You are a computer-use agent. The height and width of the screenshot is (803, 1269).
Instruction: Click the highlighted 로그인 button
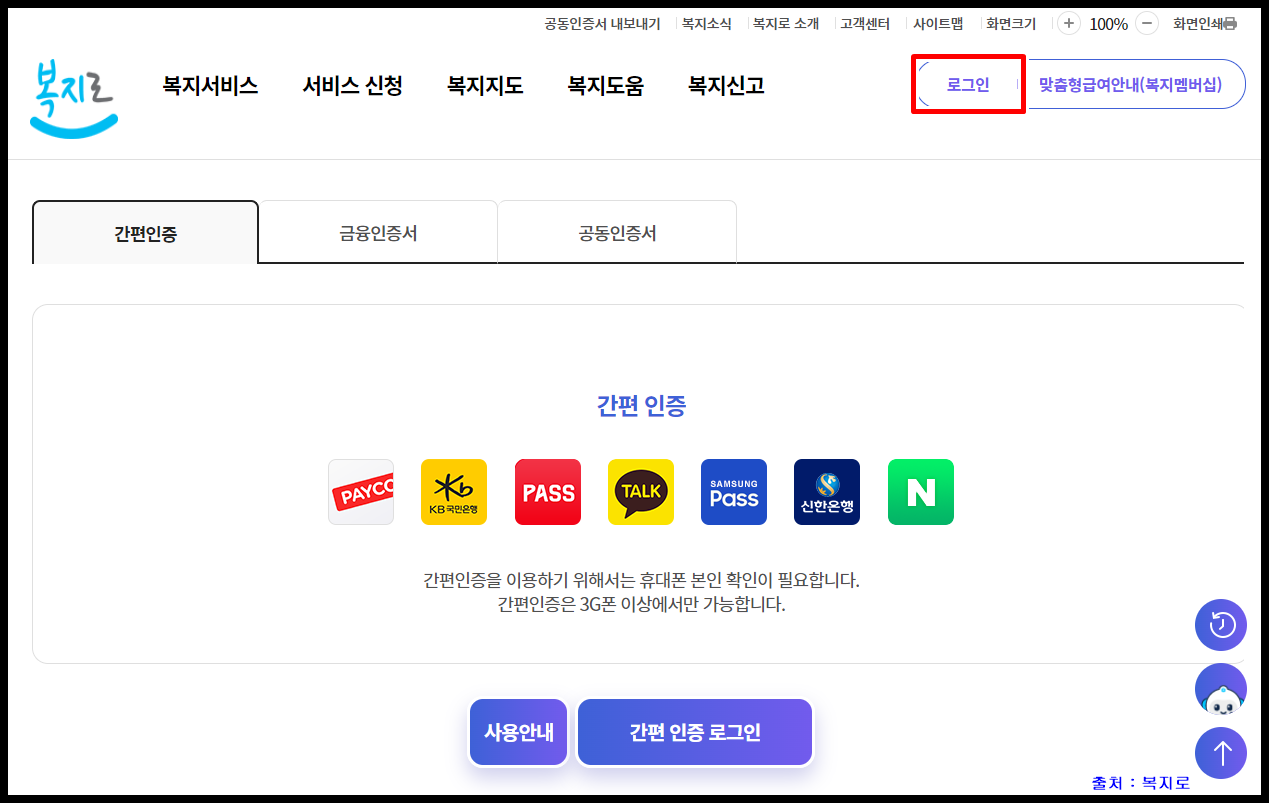(x=966, y=84)
